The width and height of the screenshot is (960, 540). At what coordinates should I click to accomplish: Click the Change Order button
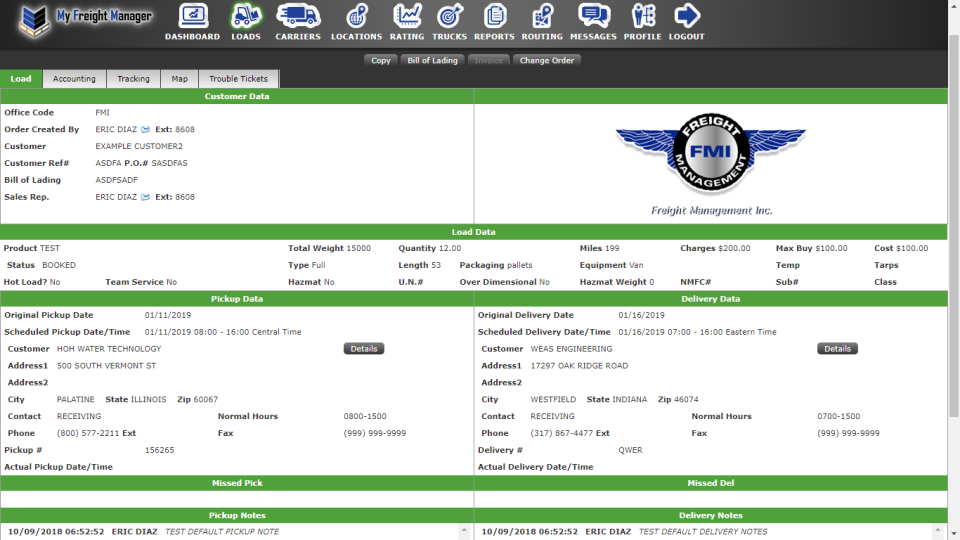point(547,60)
